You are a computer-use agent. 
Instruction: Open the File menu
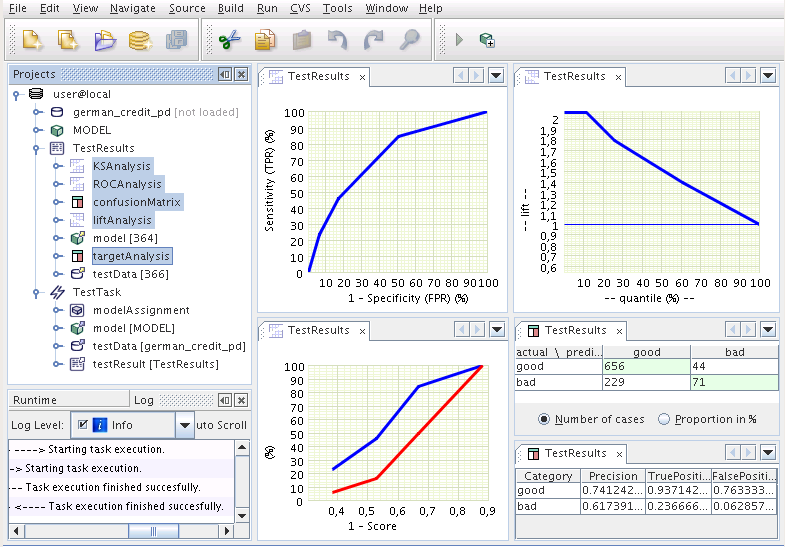click(x=18, y=9)
